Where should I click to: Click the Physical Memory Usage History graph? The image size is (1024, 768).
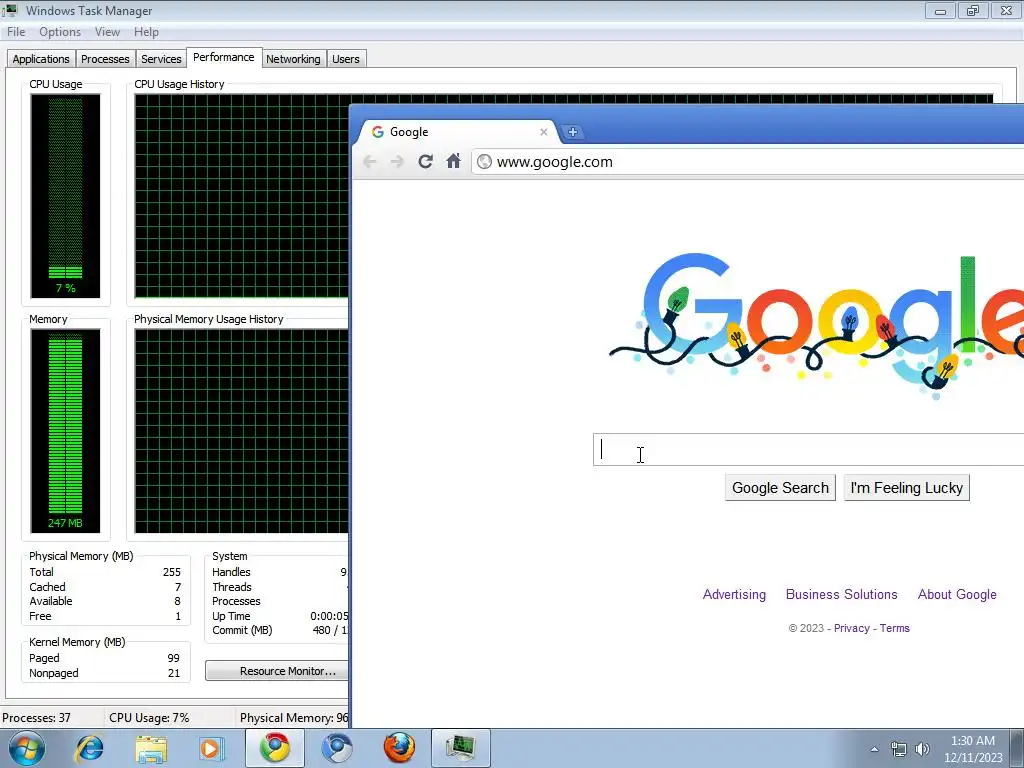(x=242, y=431)
